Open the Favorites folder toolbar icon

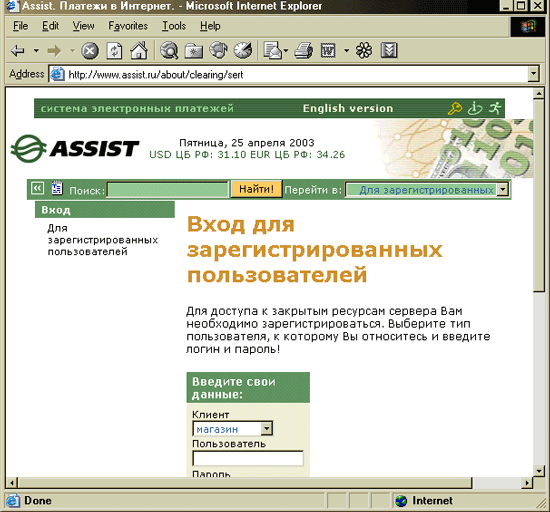[194, 51]
